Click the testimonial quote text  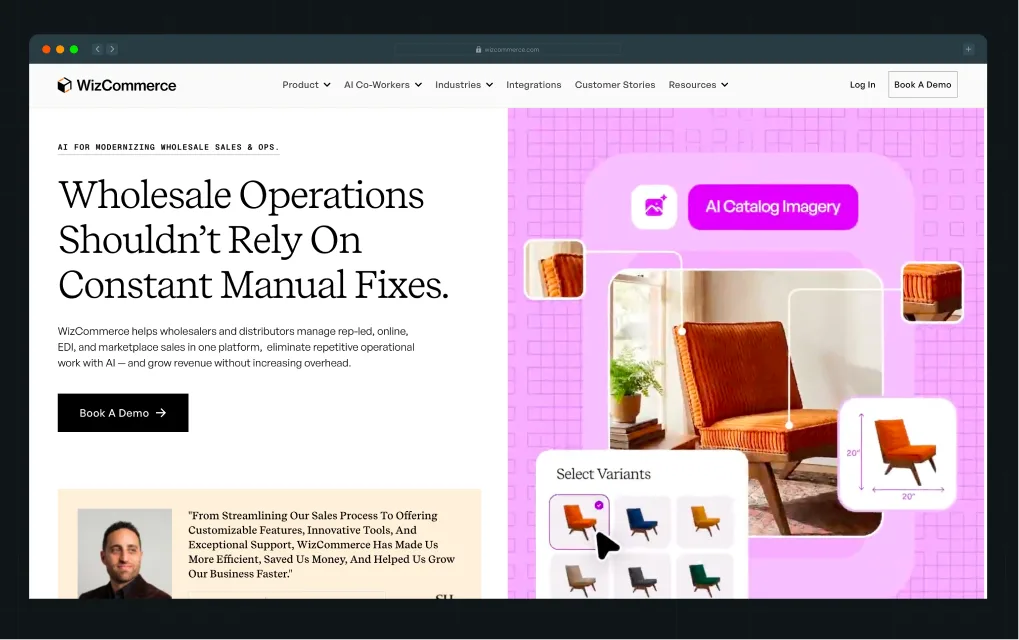point(322,544)
